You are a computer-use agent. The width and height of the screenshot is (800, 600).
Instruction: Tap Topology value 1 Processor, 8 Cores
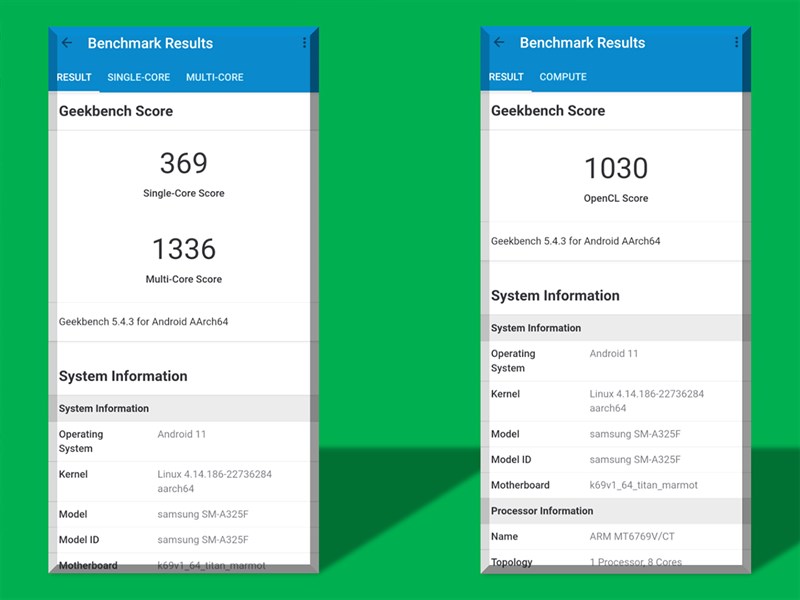[636, 562]
